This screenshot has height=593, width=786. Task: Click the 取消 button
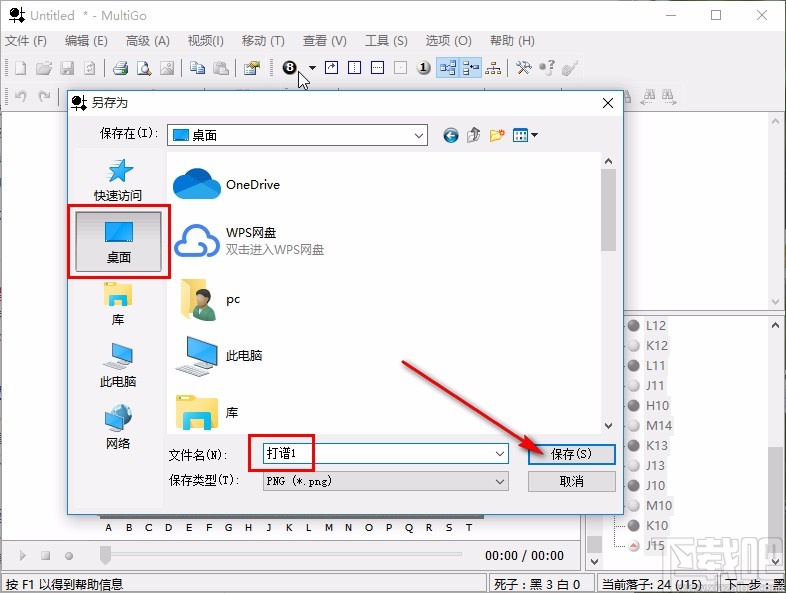coord(571,481)
